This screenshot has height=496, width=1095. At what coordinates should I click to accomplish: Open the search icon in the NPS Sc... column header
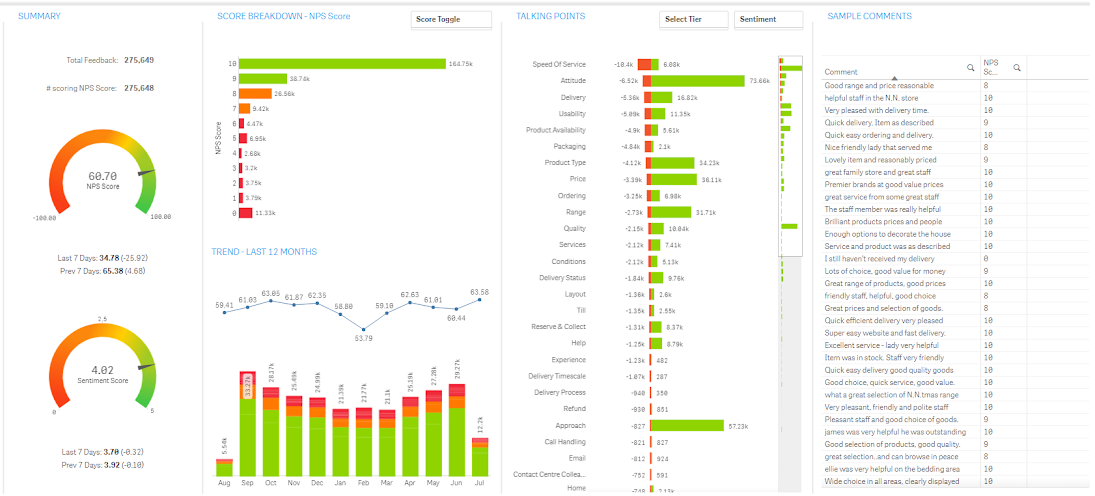click(1017, 68)
